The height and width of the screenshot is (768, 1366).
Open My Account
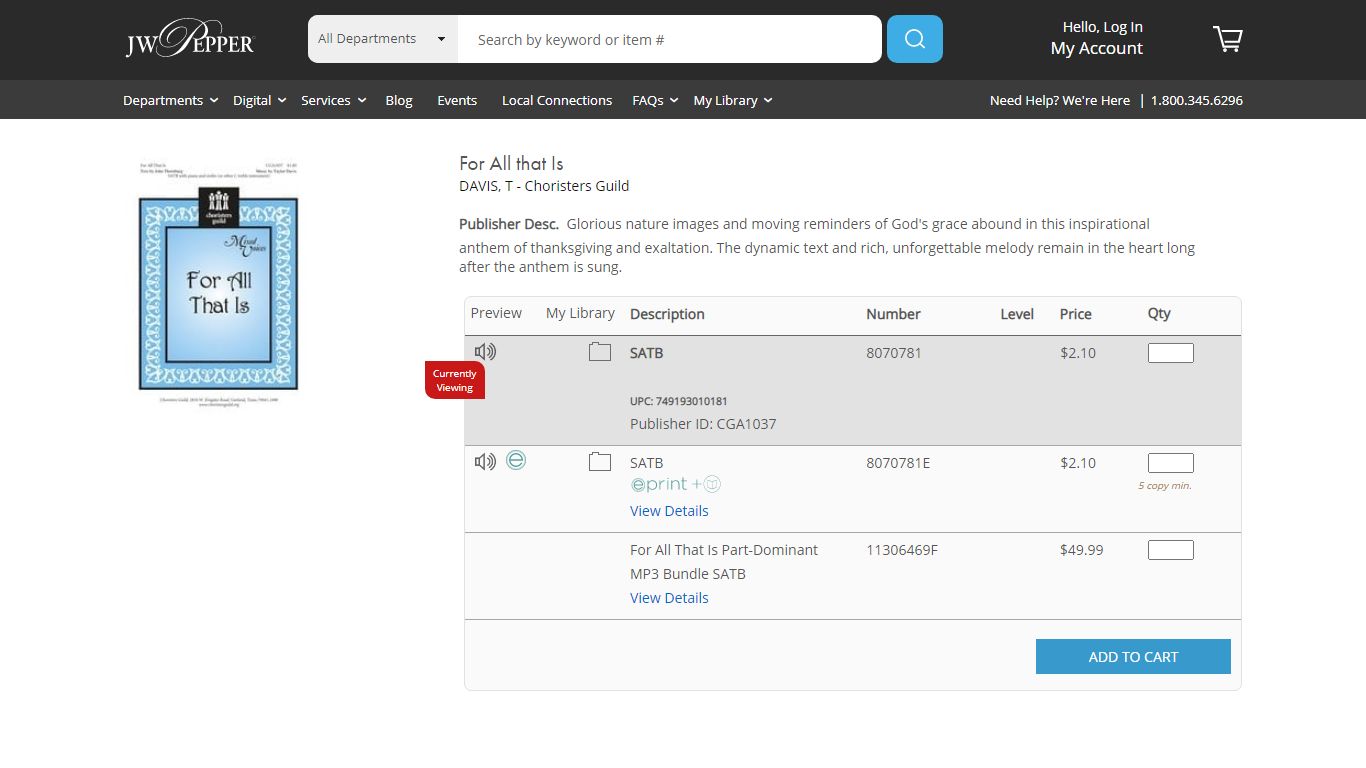(x=1097, y=48)
